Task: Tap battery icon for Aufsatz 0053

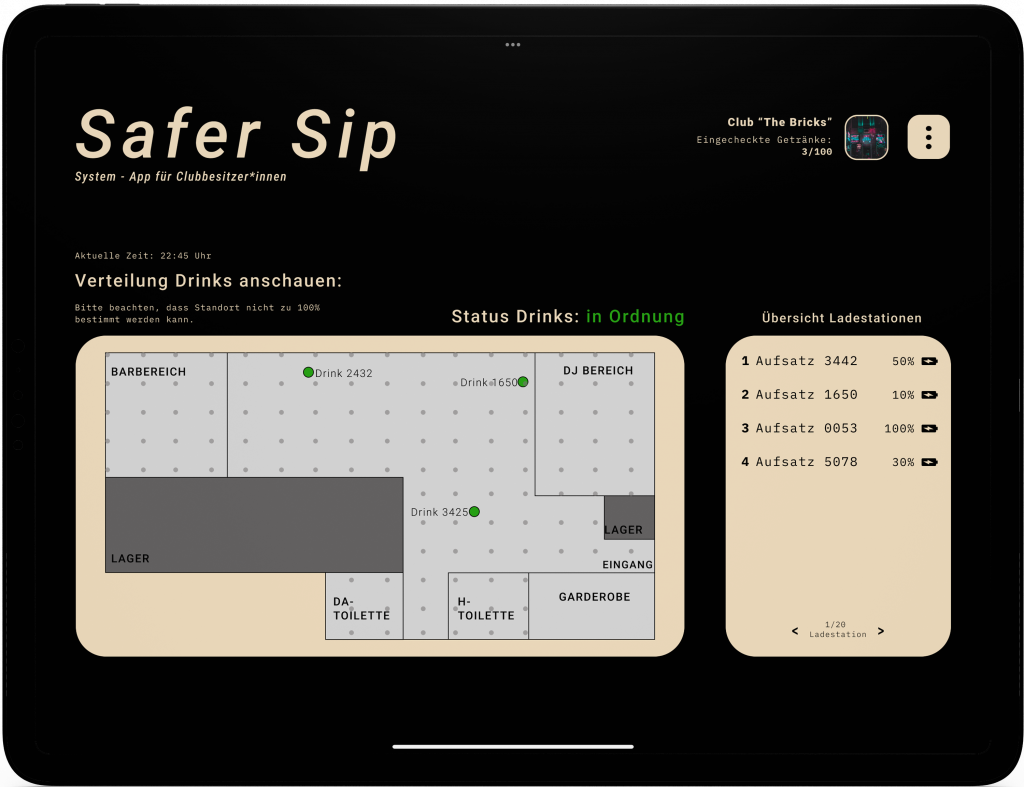Action: click(x=929, y=429)
